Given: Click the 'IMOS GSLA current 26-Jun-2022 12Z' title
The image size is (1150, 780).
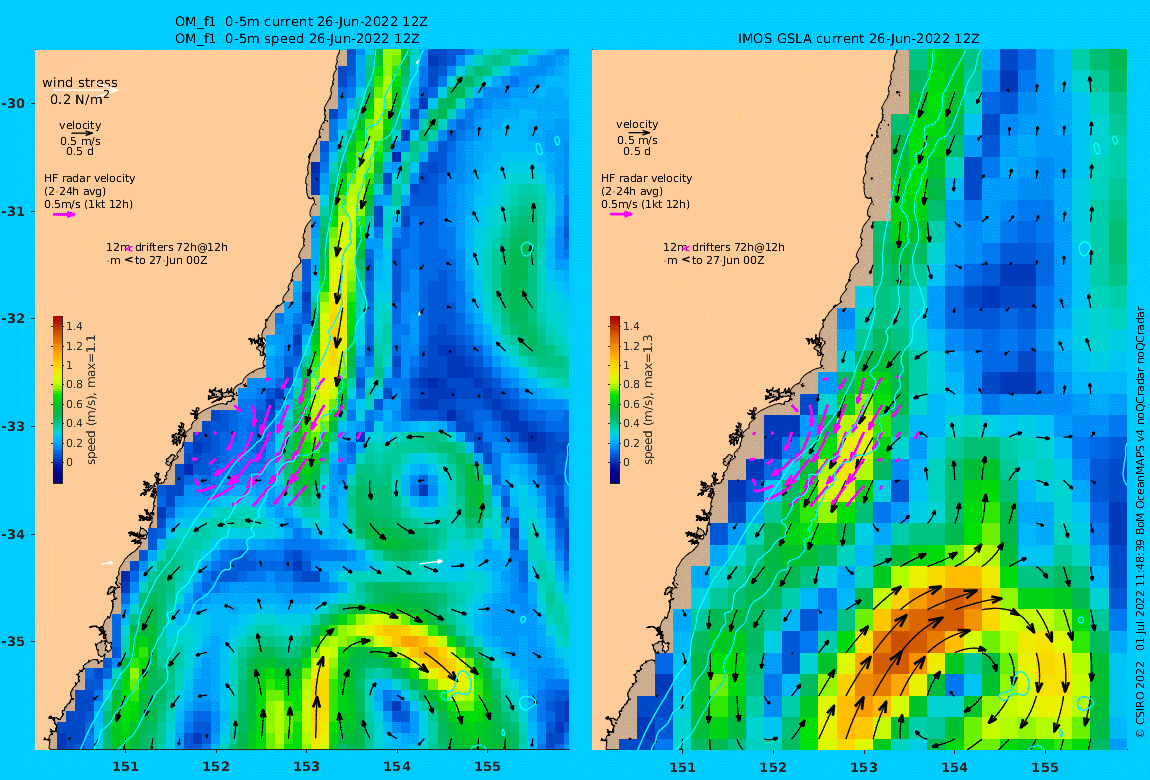Looking at the screenshot, I should point(859,38).
